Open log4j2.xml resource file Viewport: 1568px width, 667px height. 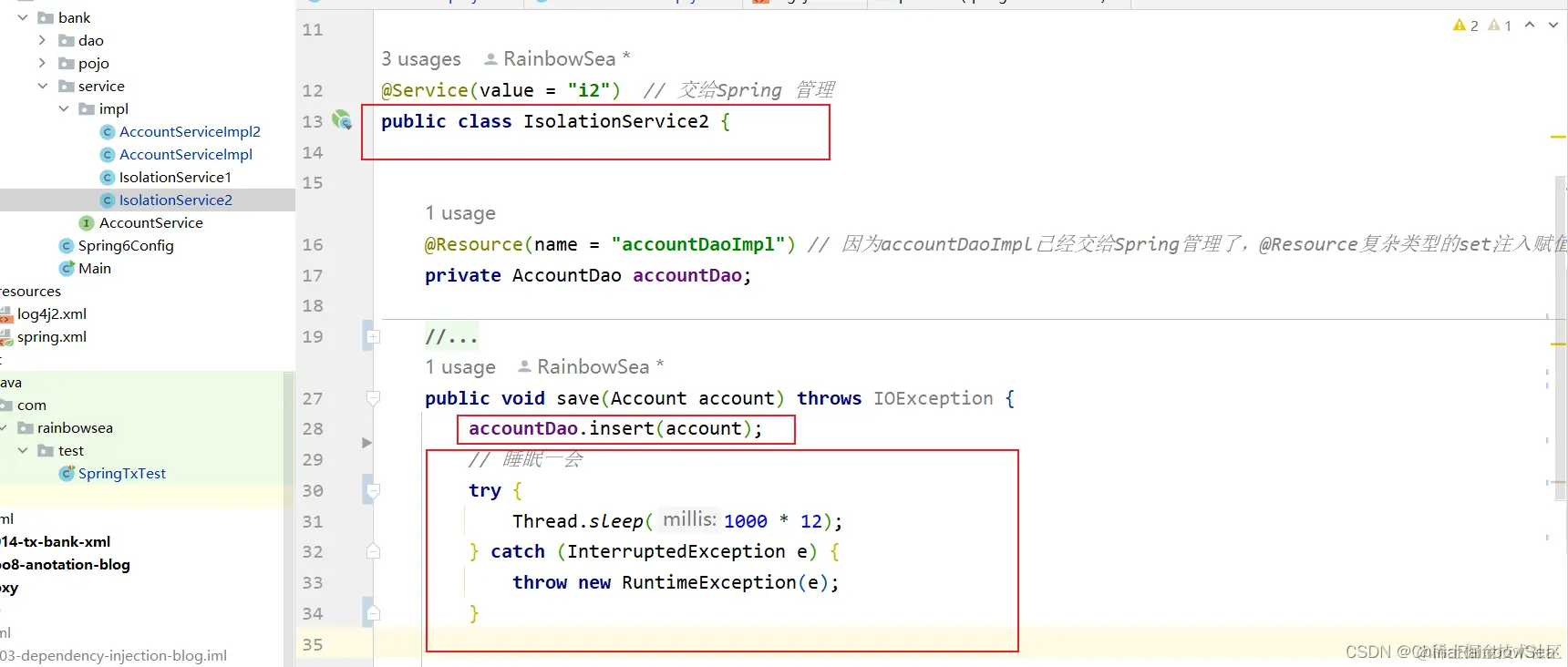tap(52, 313)
